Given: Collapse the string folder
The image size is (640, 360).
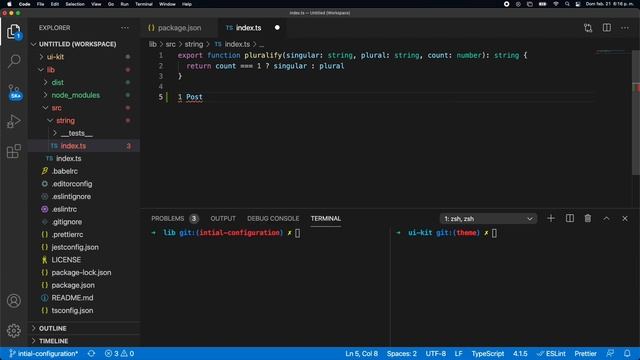Looking at the screenshot, I should (65, 120).
